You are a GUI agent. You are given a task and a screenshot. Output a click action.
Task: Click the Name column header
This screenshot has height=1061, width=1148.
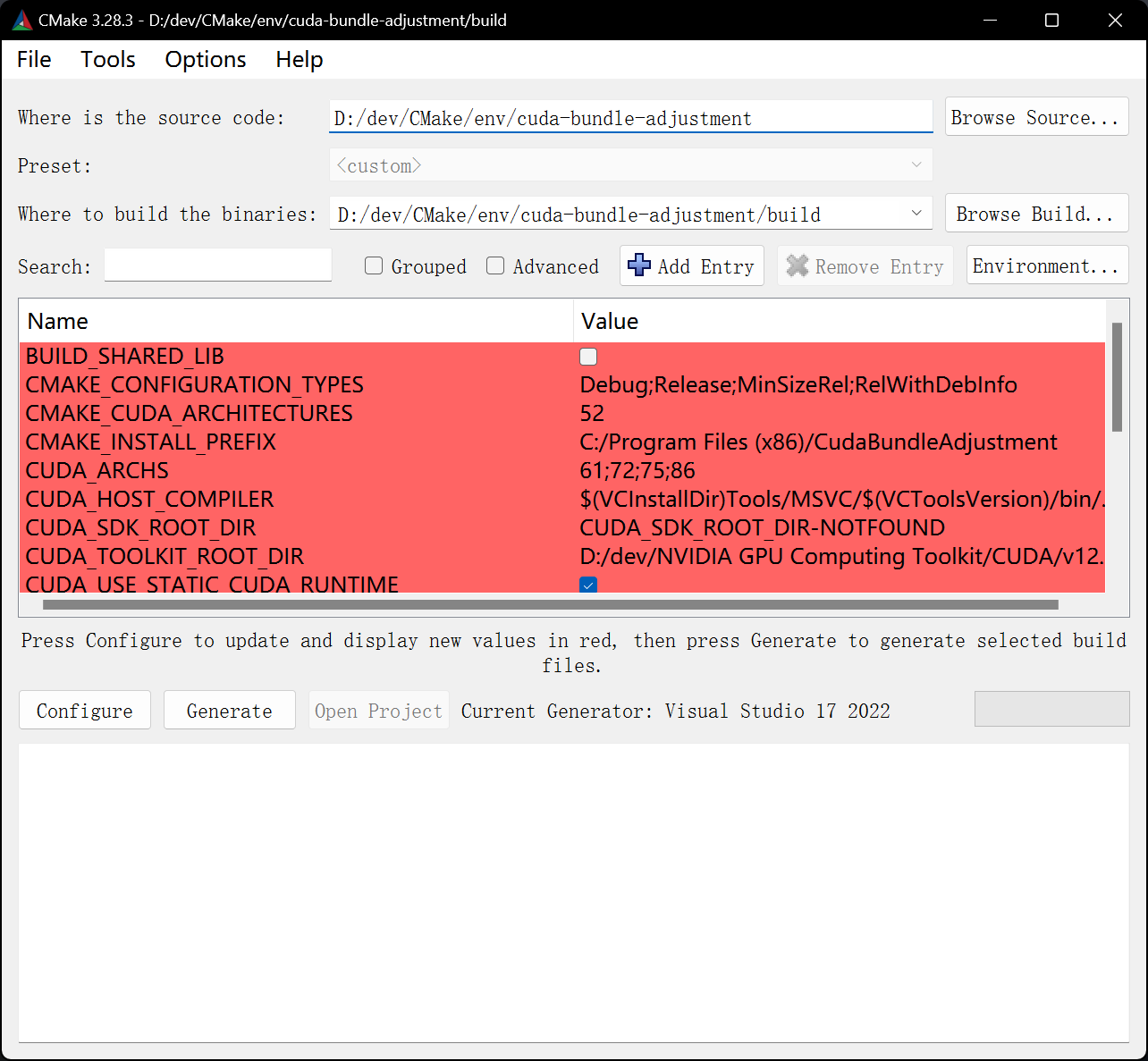point(296,321)
